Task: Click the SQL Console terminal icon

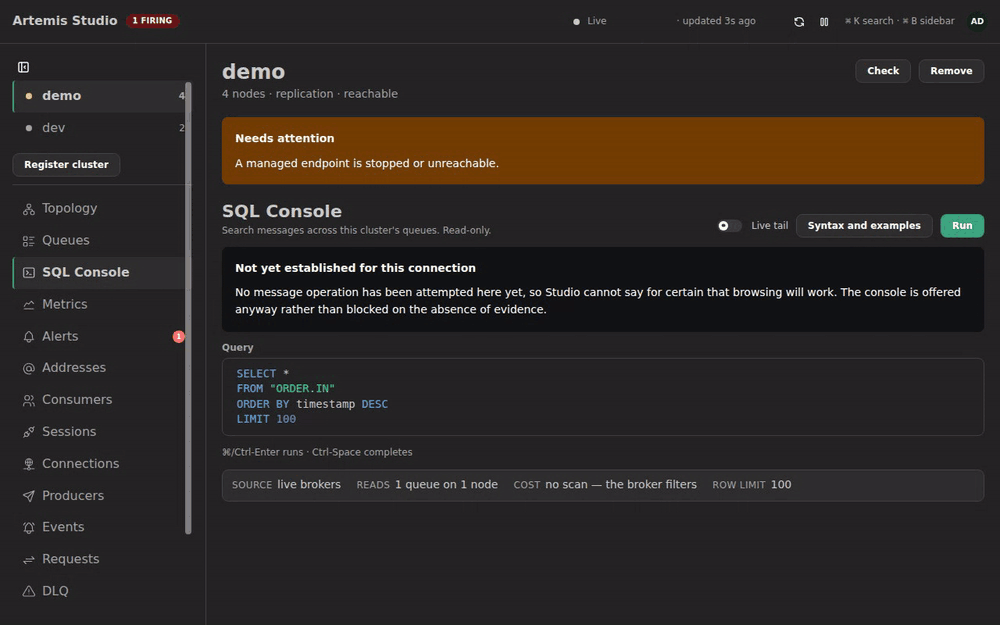Action: [x=29, y=273]
